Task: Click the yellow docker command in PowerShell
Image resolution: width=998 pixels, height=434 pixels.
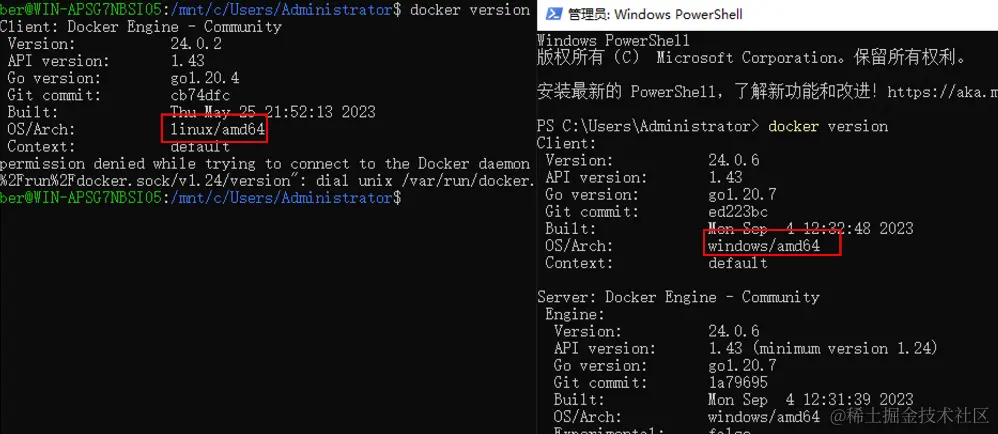Action: [x=794, y=126]
